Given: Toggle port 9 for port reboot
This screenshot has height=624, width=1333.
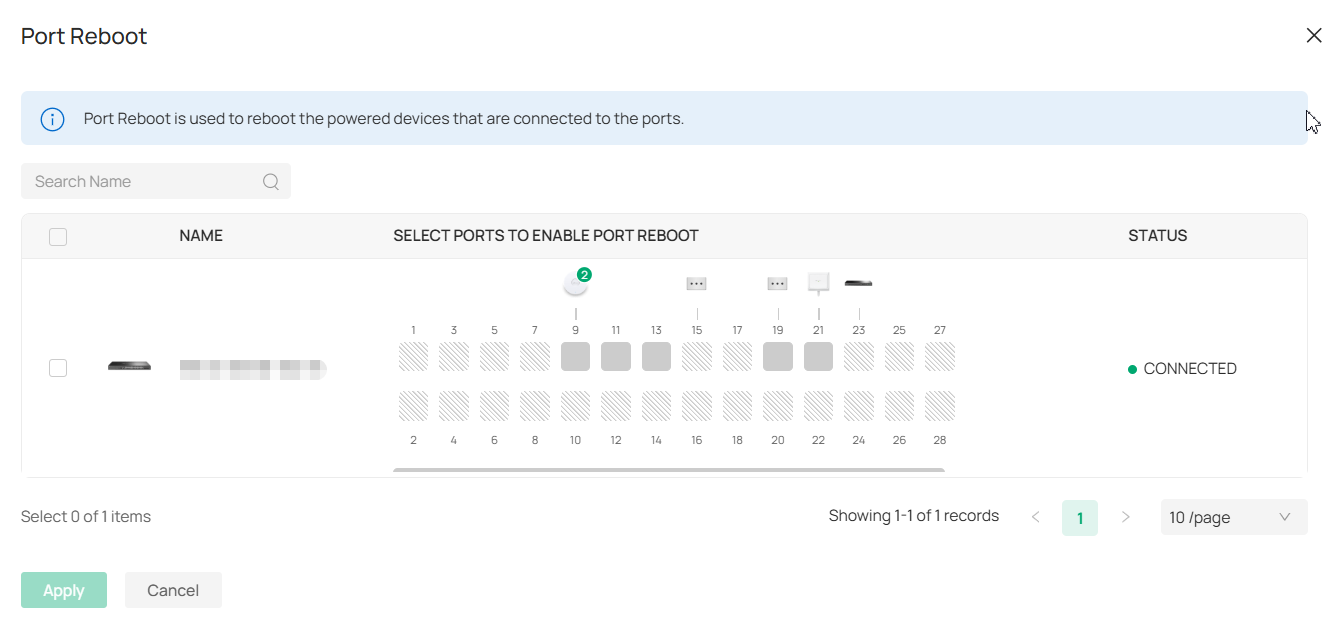Looking at the screenshot, I should (x=576, y=355).
